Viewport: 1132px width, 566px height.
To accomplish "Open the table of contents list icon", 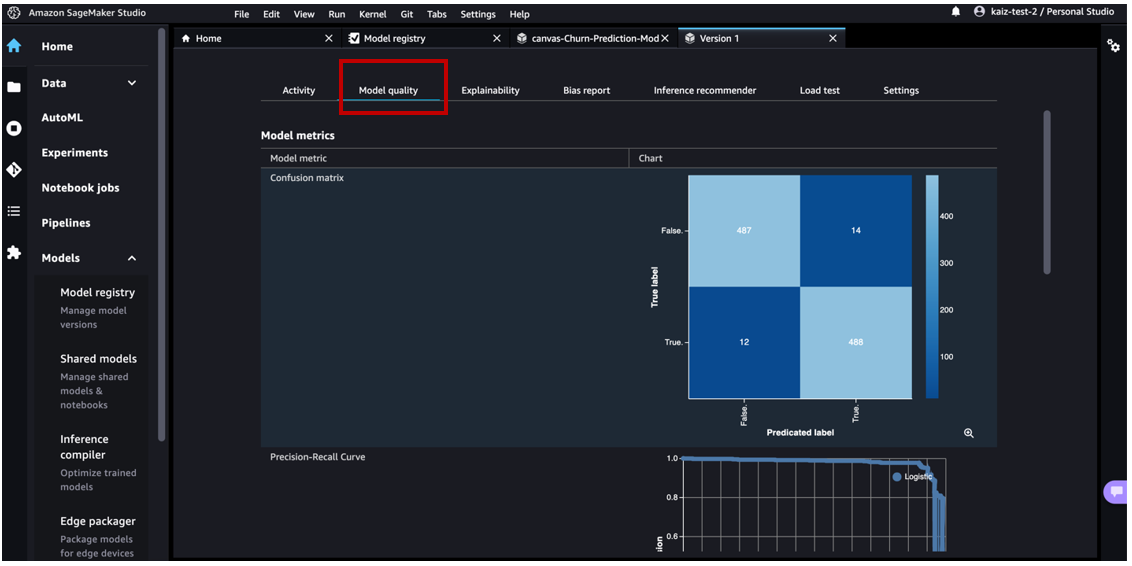I will click(x=14, y=211).
